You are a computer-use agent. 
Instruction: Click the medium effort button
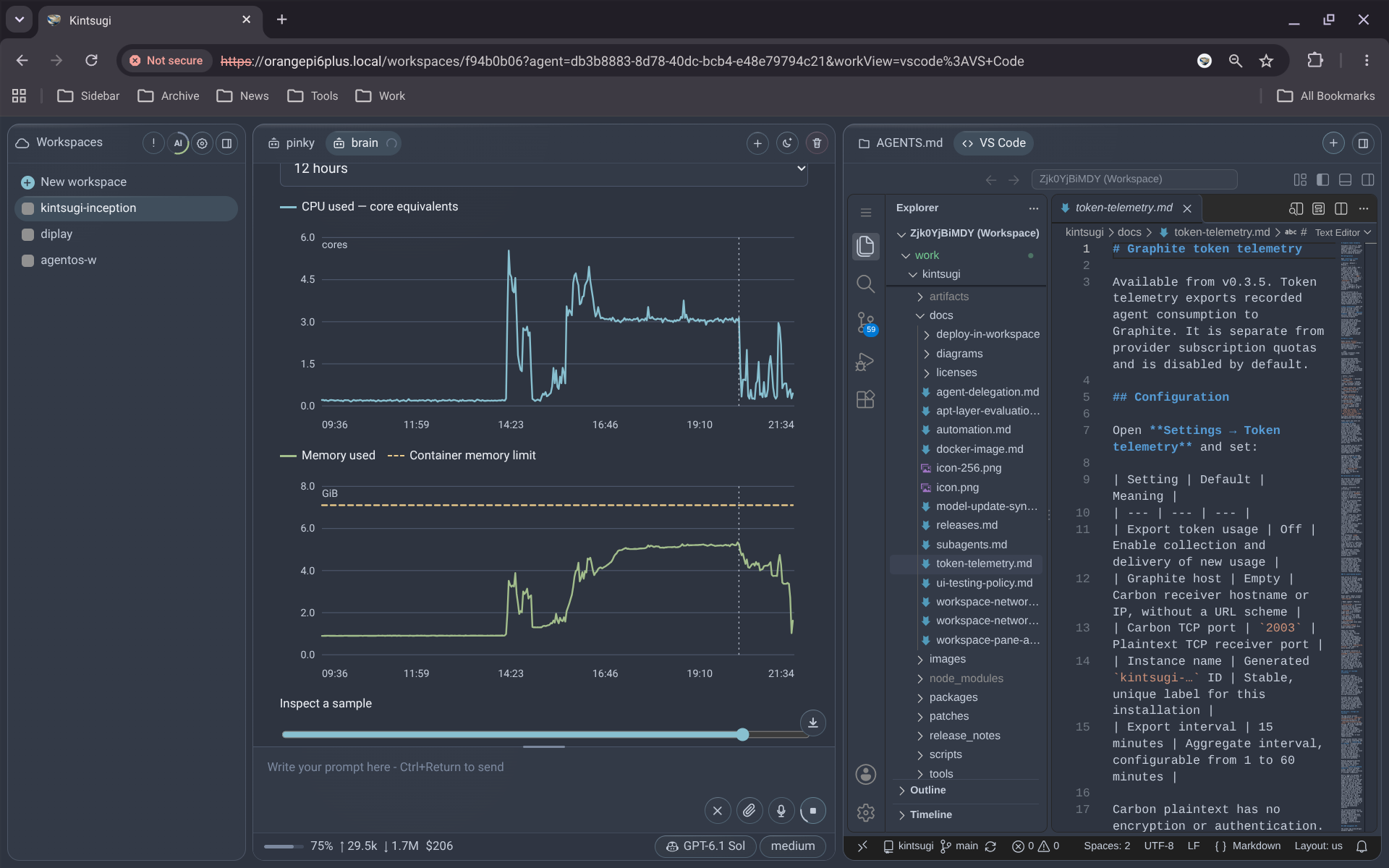pos(792,846)
